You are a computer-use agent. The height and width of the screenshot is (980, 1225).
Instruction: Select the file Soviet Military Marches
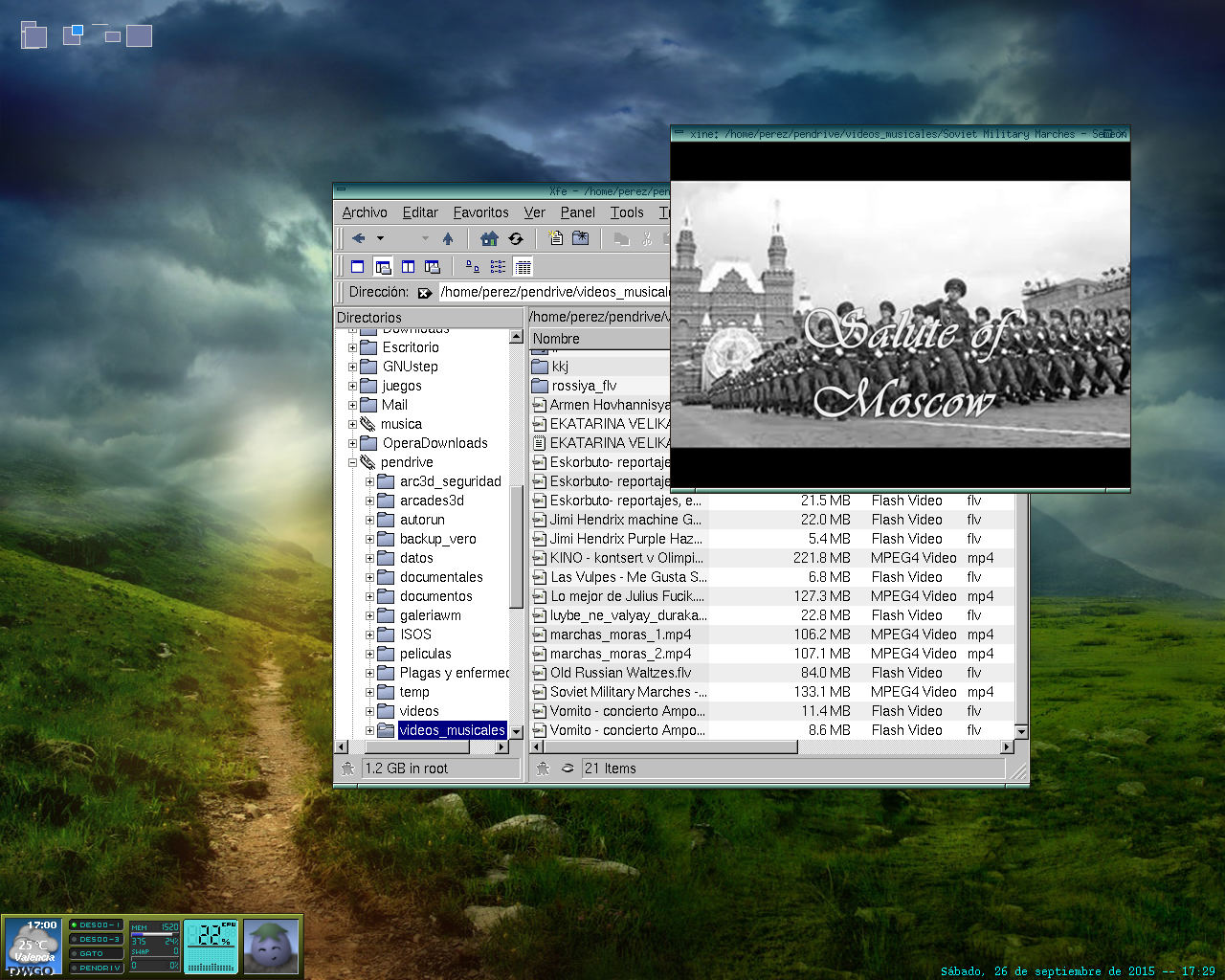(629, 692)
